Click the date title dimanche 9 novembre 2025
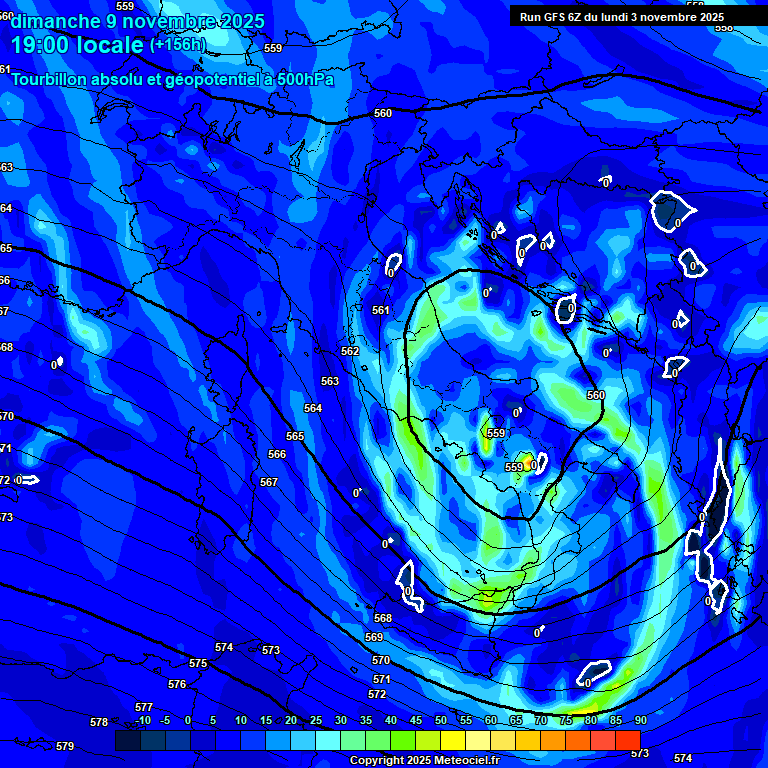The width and height of the screenshot is (768, 768). [138, 21]
